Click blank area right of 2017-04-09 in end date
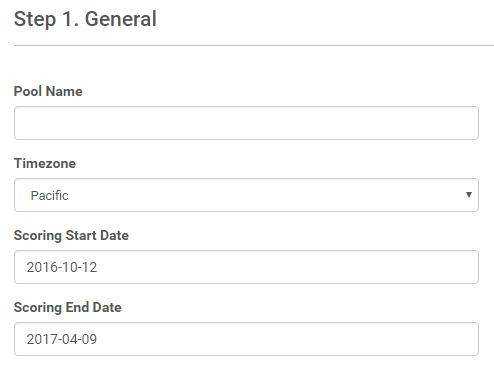Image resolution: width=494 pixels, height=376 pixels. click(x=287, y=339)
